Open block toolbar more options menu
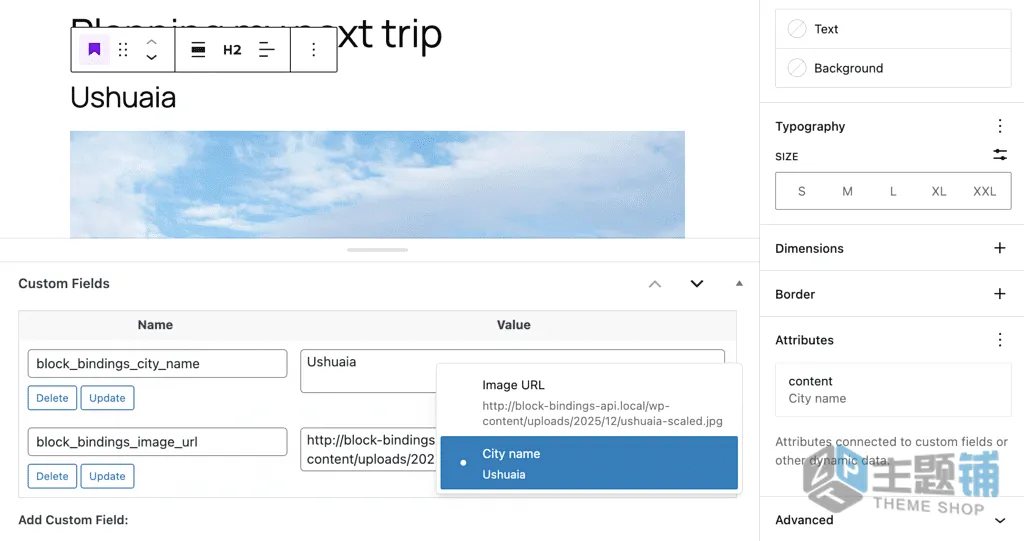 pos(313,50)
